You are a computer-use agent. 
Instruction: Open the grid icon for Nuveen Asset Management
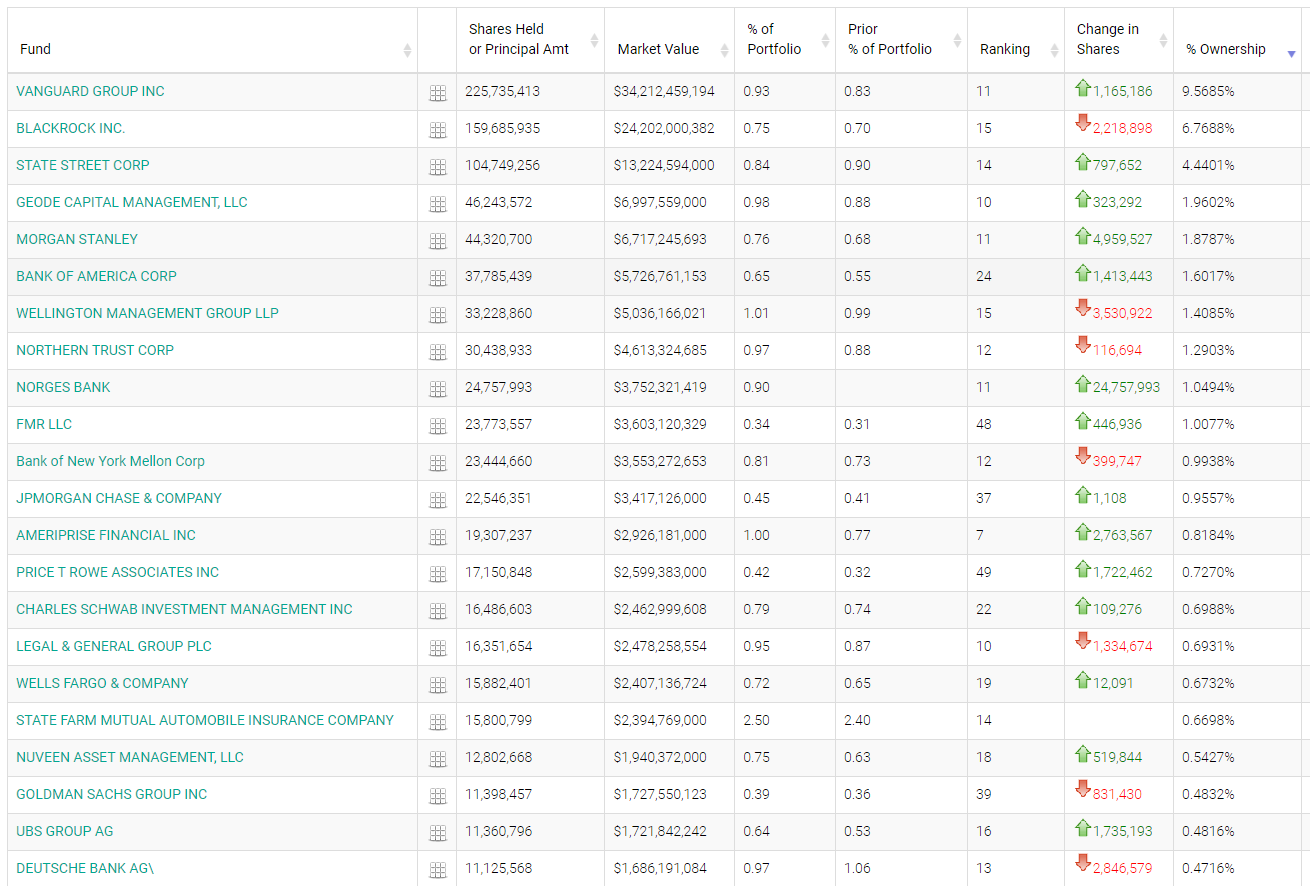437,759
